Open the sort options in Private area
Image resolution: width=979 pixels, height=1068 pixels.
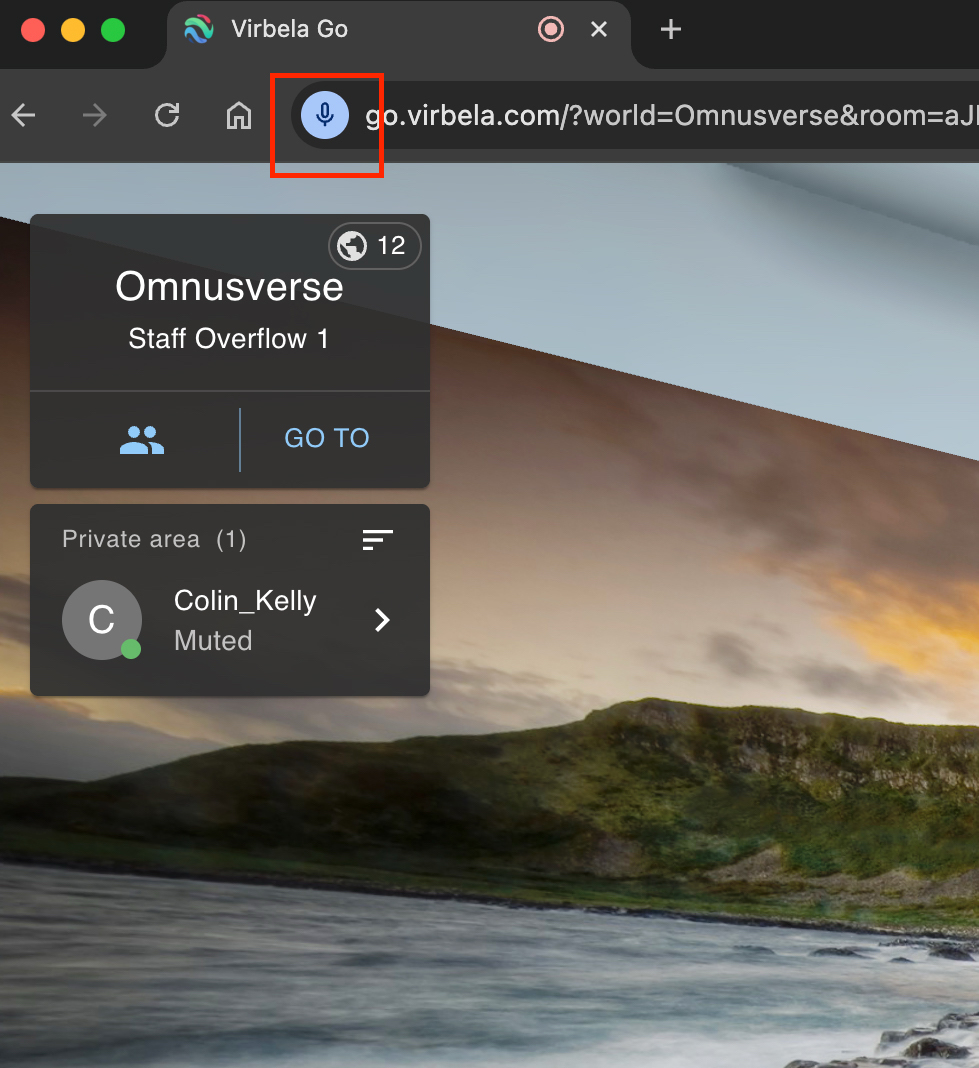(377, 540)
